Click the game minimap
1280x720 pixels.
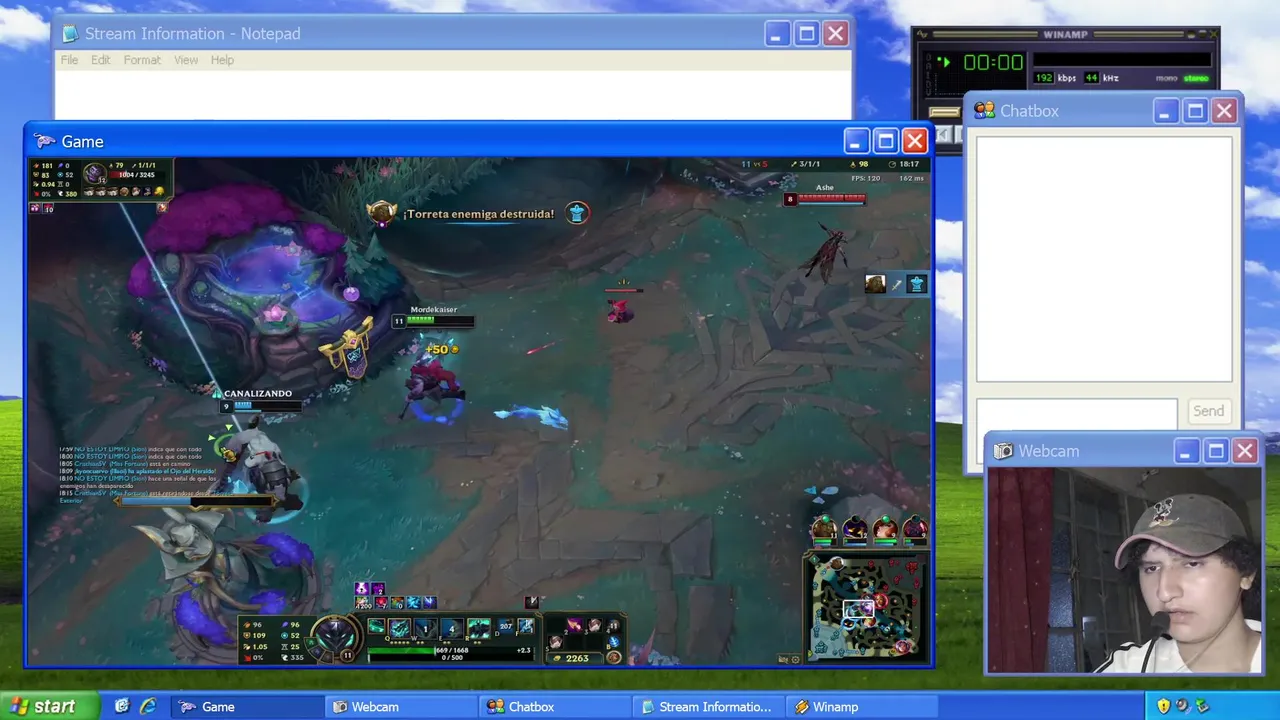[867, 608]
